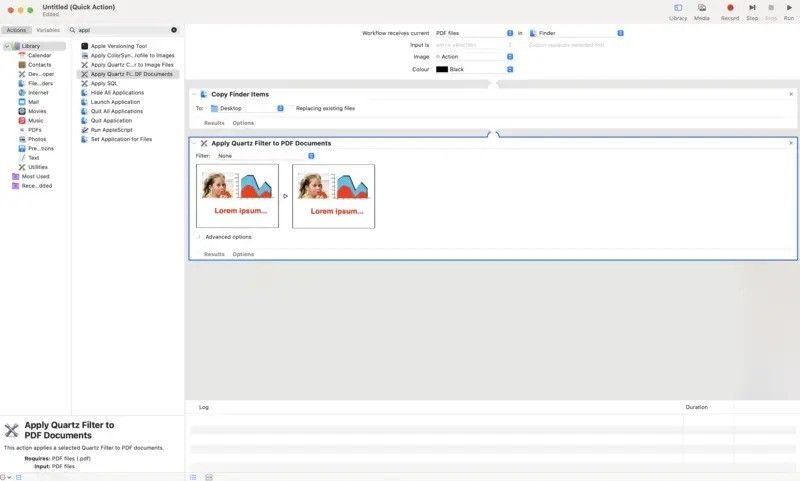The height and width of the screenshot is (481, 800).
Task: Show the variables view icon at bottom
Action: [209, 477]
